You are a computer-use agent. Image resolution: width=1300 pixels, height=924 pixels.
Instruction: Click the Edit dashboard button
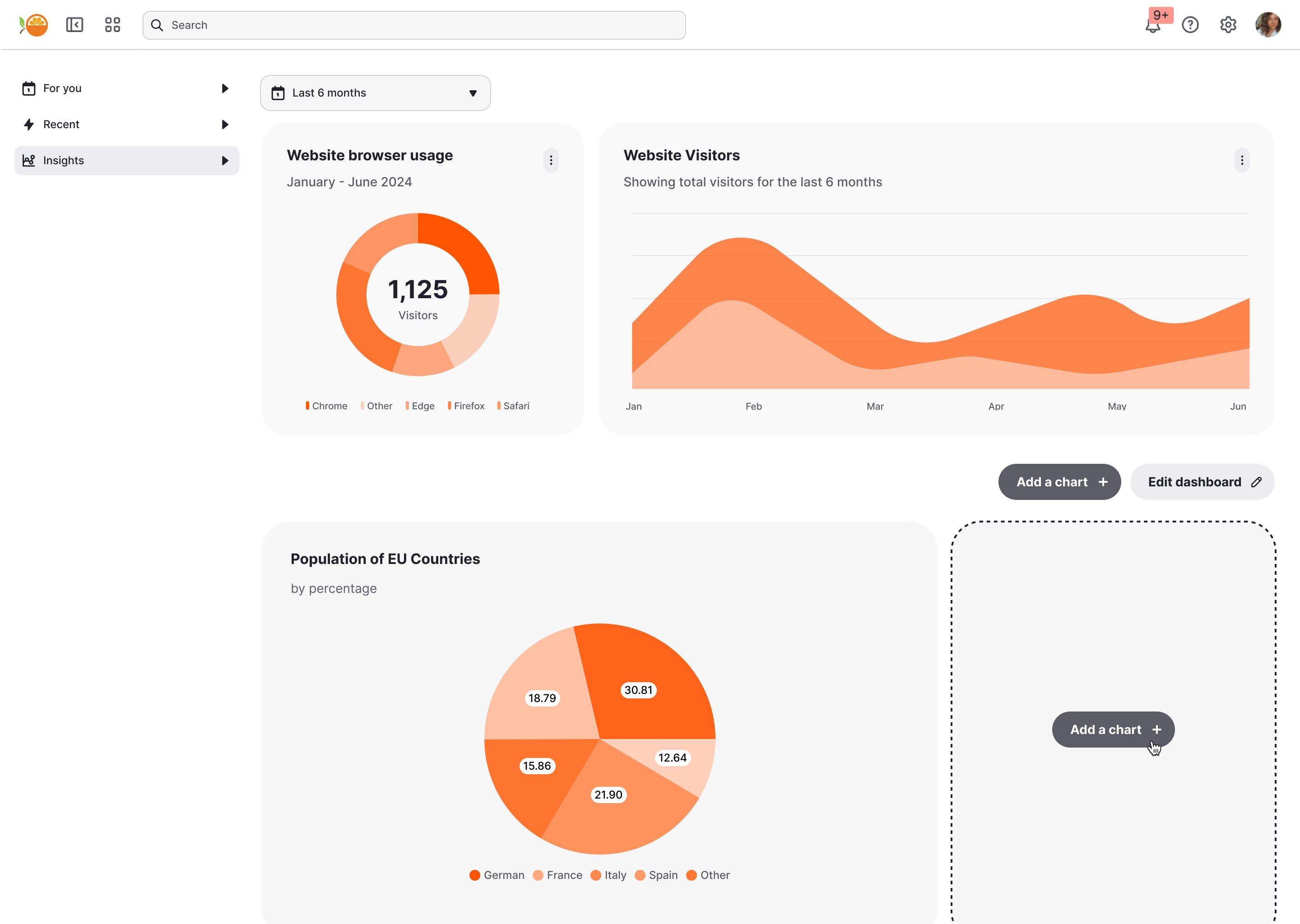click(x=1202, y=482)
